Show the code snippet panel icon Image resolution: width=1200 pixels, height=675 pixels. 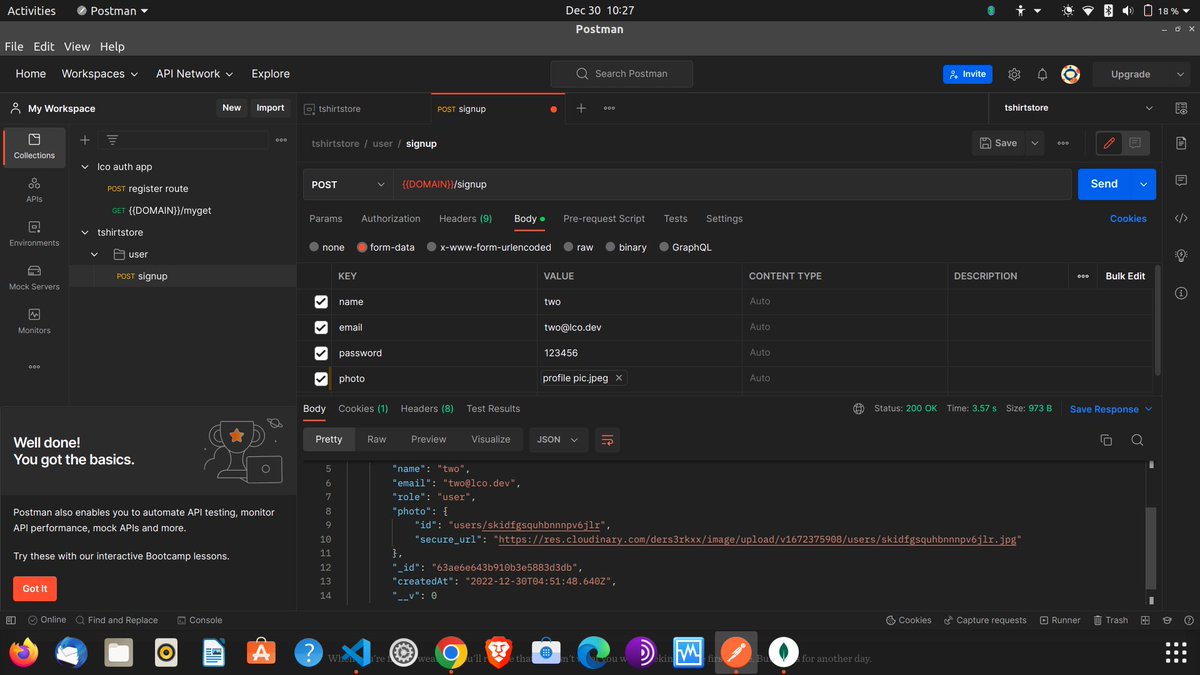point(1181,218)
